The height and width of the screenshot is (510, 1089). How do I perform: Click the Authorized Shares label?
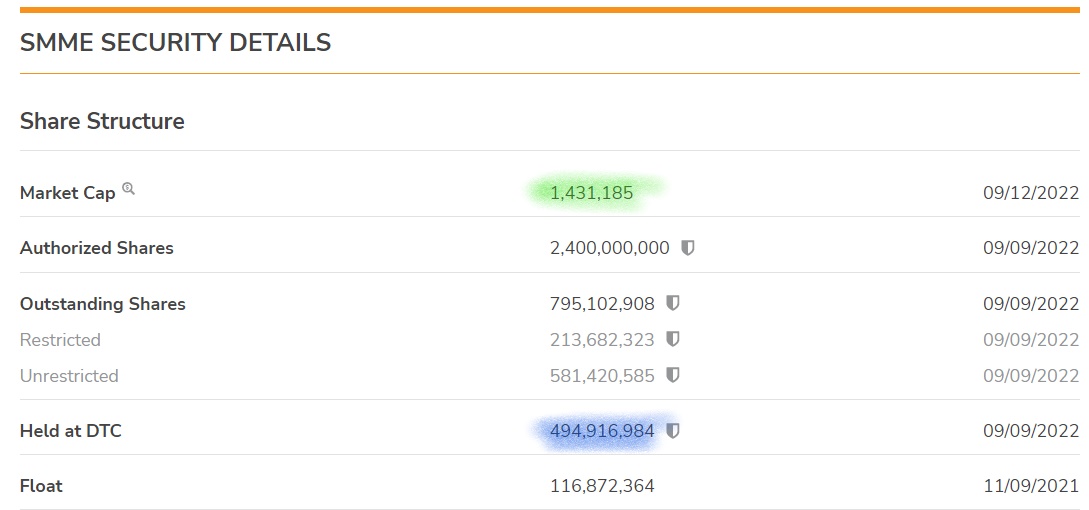tap(97, 248)
